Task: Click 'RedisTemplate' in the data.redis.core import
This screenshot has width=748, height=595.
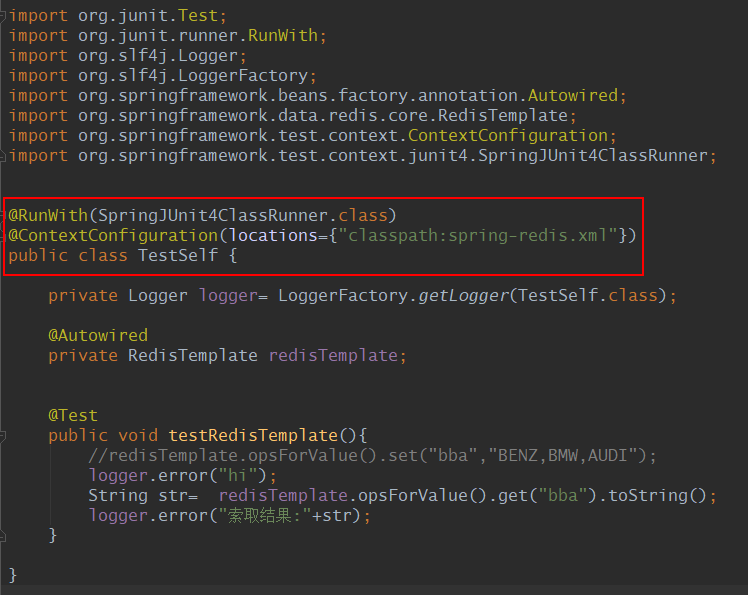Action: coord(503,115)
